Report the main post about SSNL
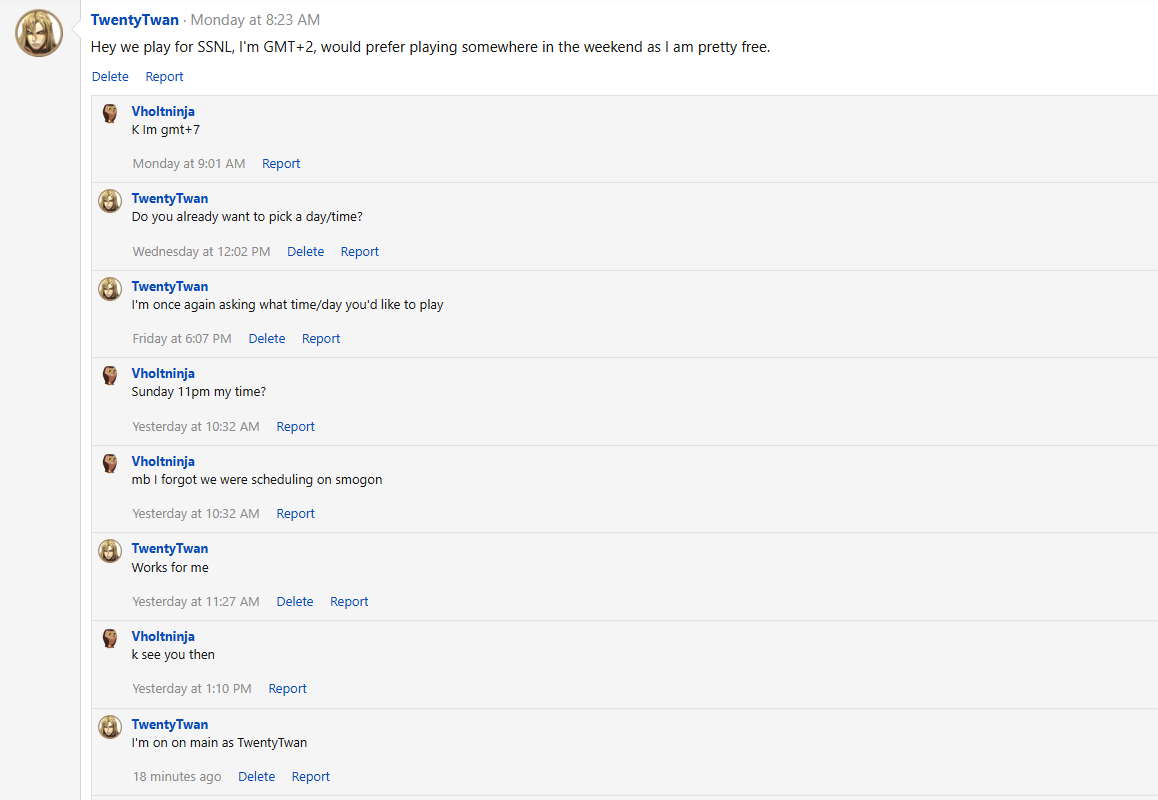The width and height of the screenshot is (1158, 800). pyautogui.click(x=164, y=77)
